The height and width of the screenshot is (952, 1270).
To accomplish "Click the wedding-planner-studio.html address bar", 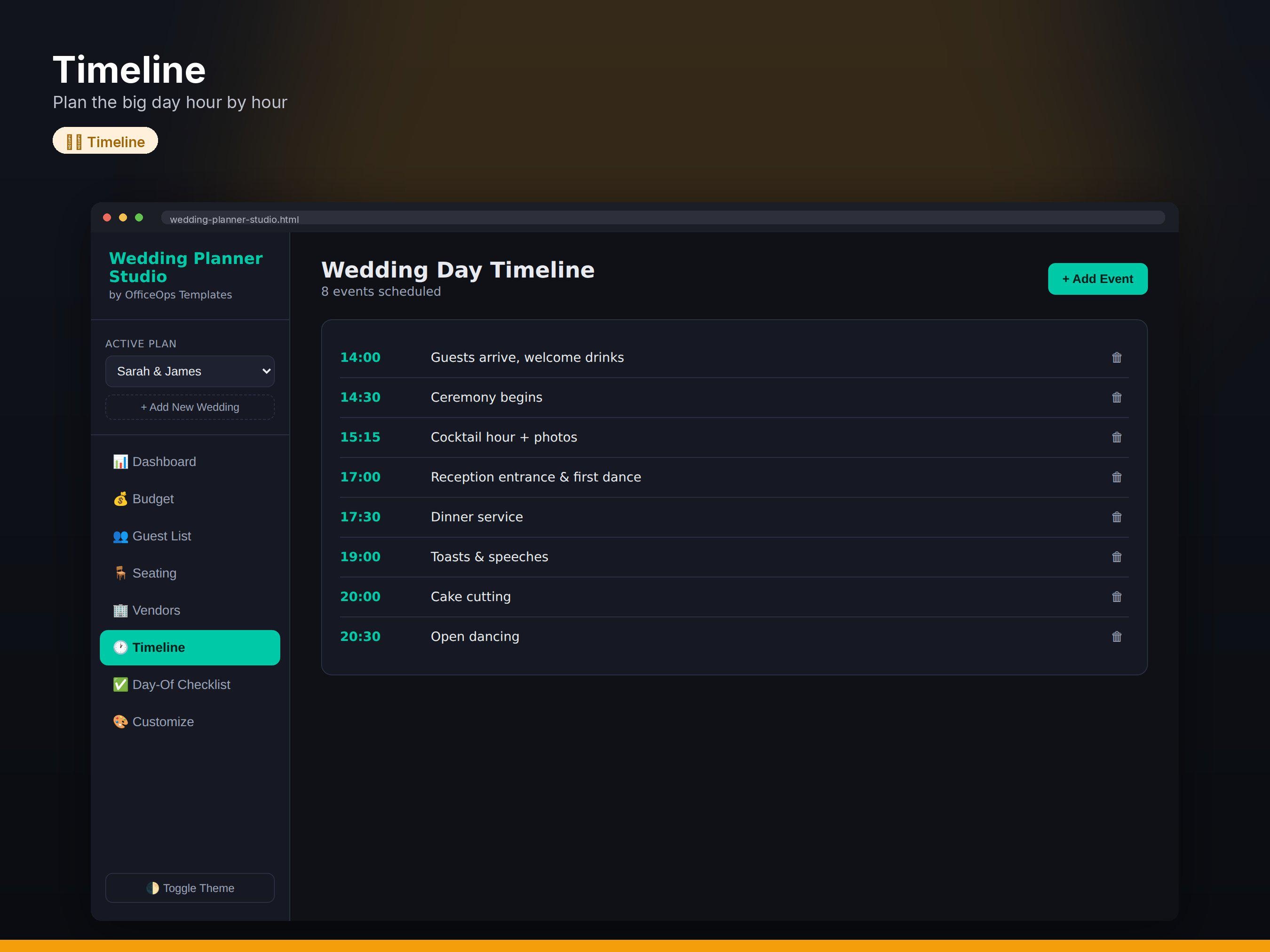I will [x=663, y=219].
